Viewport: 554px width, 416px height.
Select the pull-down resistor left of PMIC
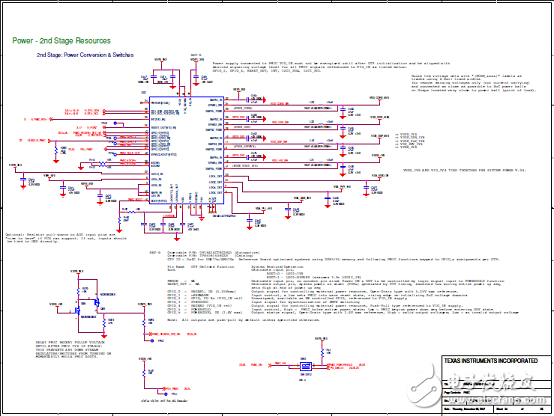pyautogui.click(x=56, y=150)
